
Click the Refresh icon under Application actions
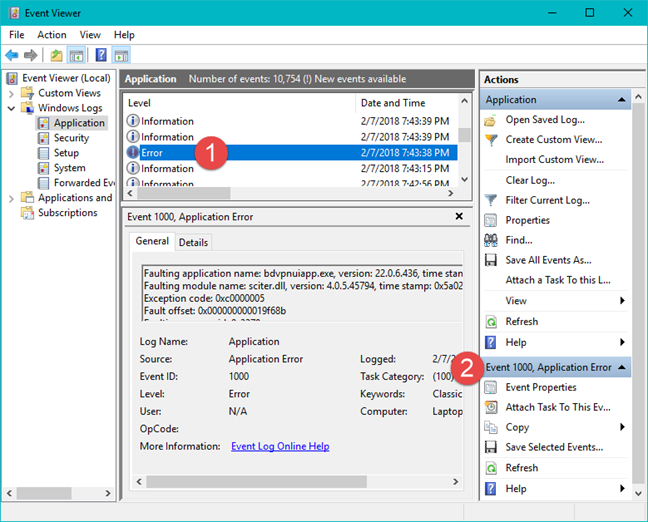click(x=491, y=322)
